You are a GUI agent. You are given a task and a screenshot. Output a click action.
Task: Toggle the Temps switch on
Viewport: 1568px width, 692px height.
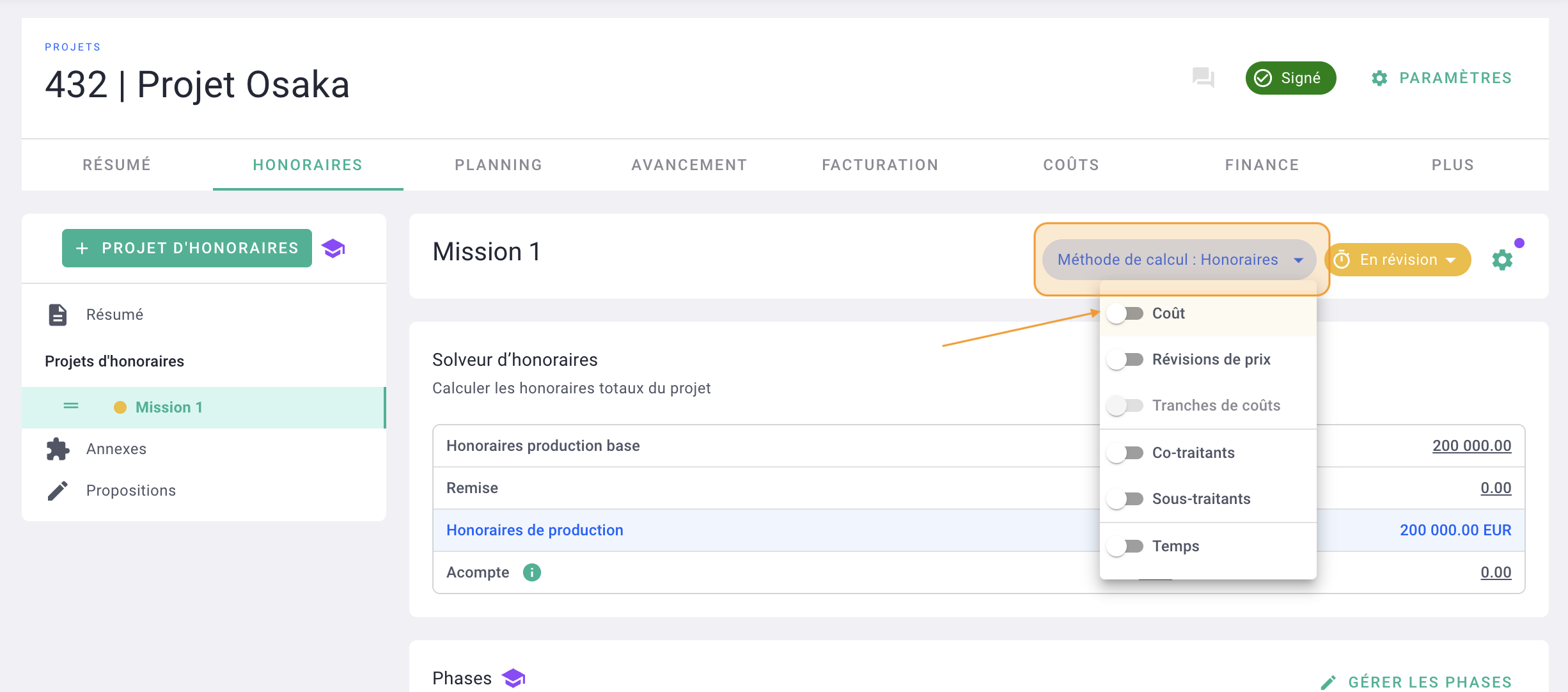(x=1127, y=545)
